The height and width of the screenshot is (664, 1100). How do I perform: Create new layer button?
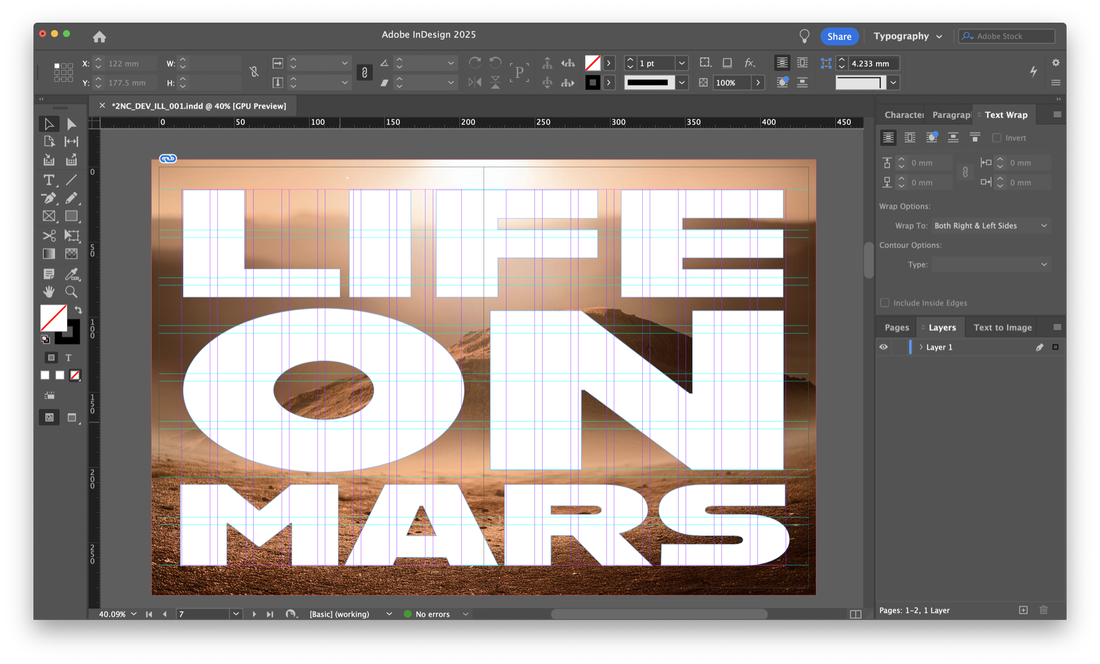(1024, 610)
